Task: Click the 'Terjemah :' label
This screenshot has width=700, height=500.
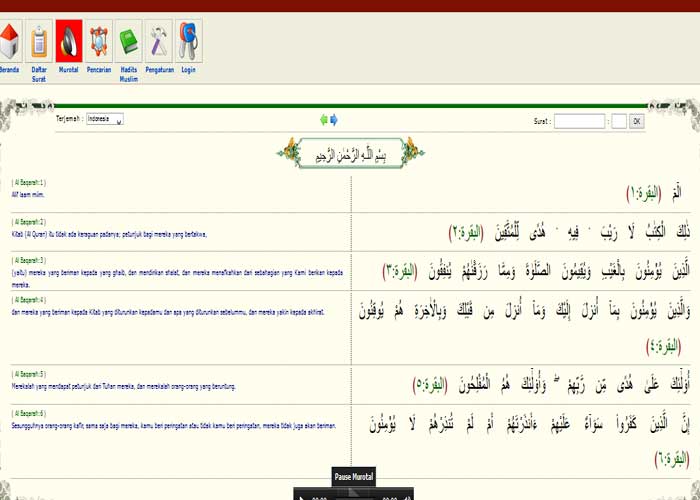Action: (70, 119)
